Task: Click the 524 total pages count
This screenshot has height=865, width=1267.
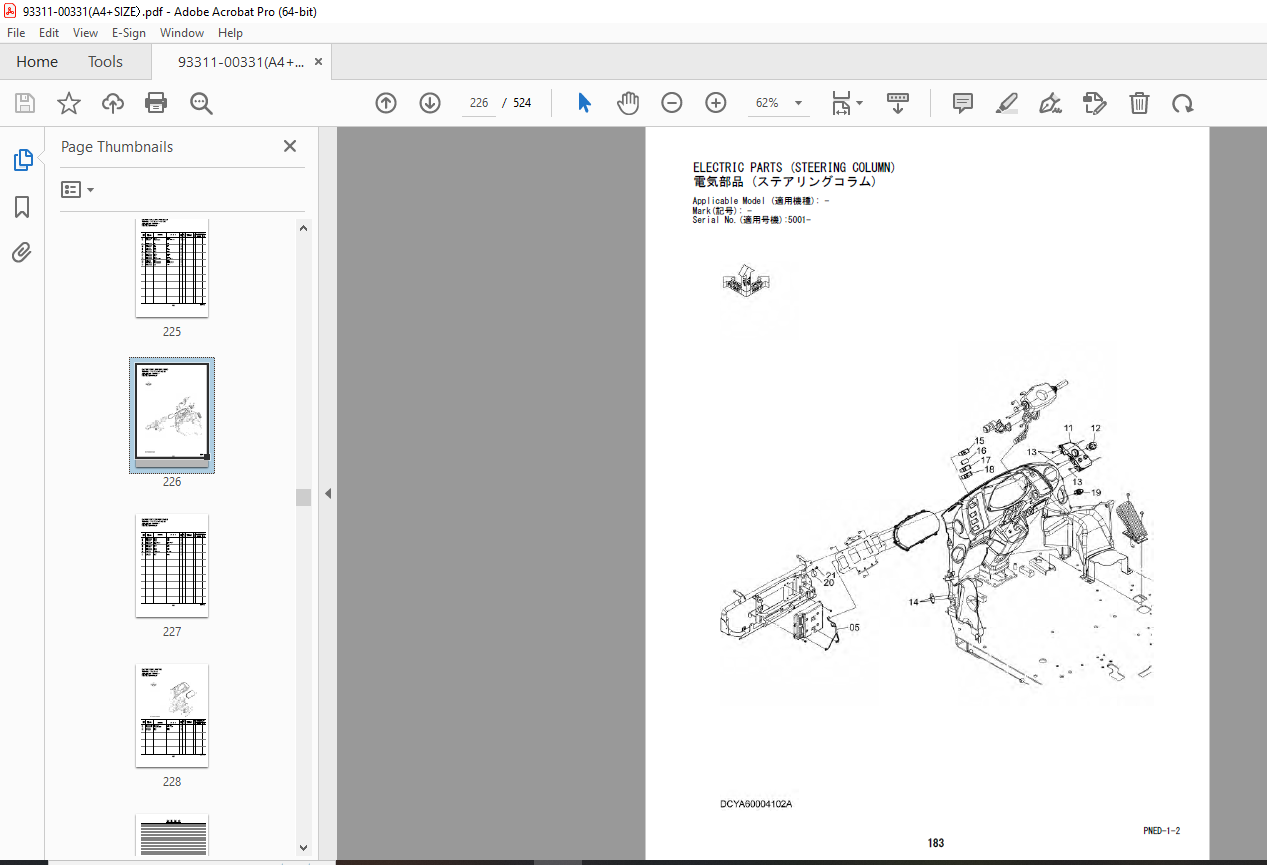Action: pyautogui.click(x=522, y=103)
